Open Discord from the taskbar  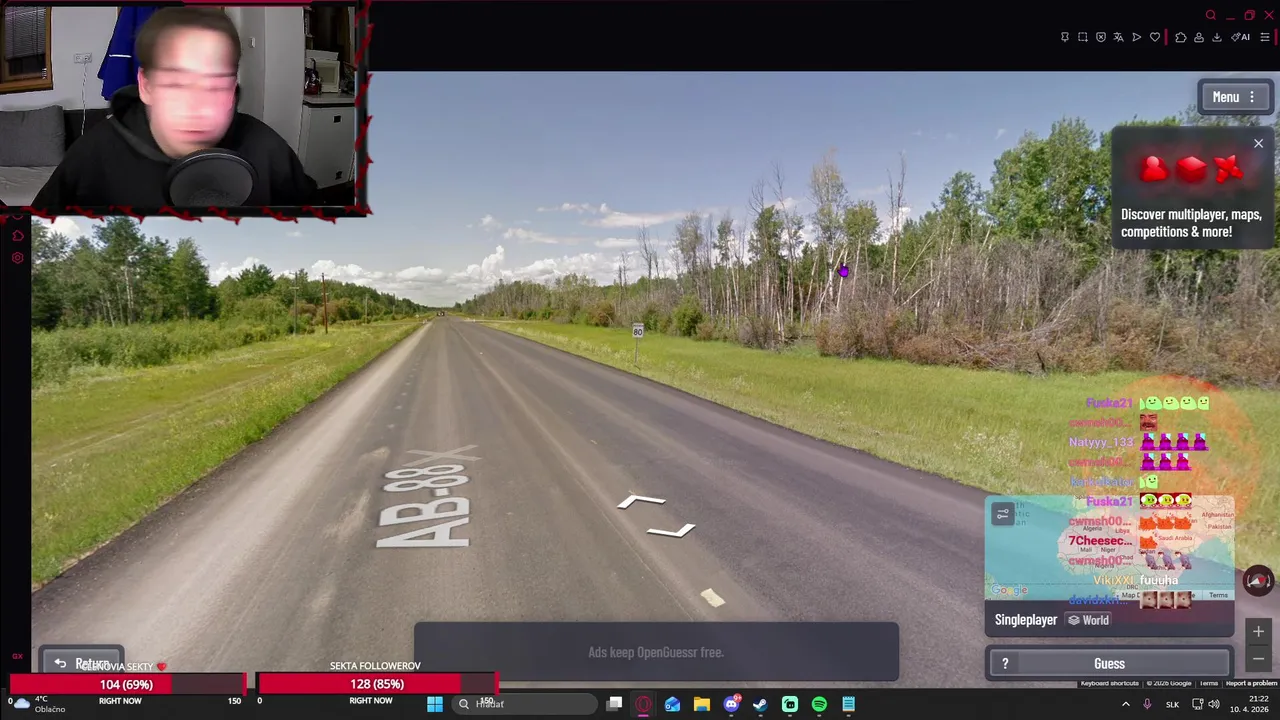pos(732,704)
